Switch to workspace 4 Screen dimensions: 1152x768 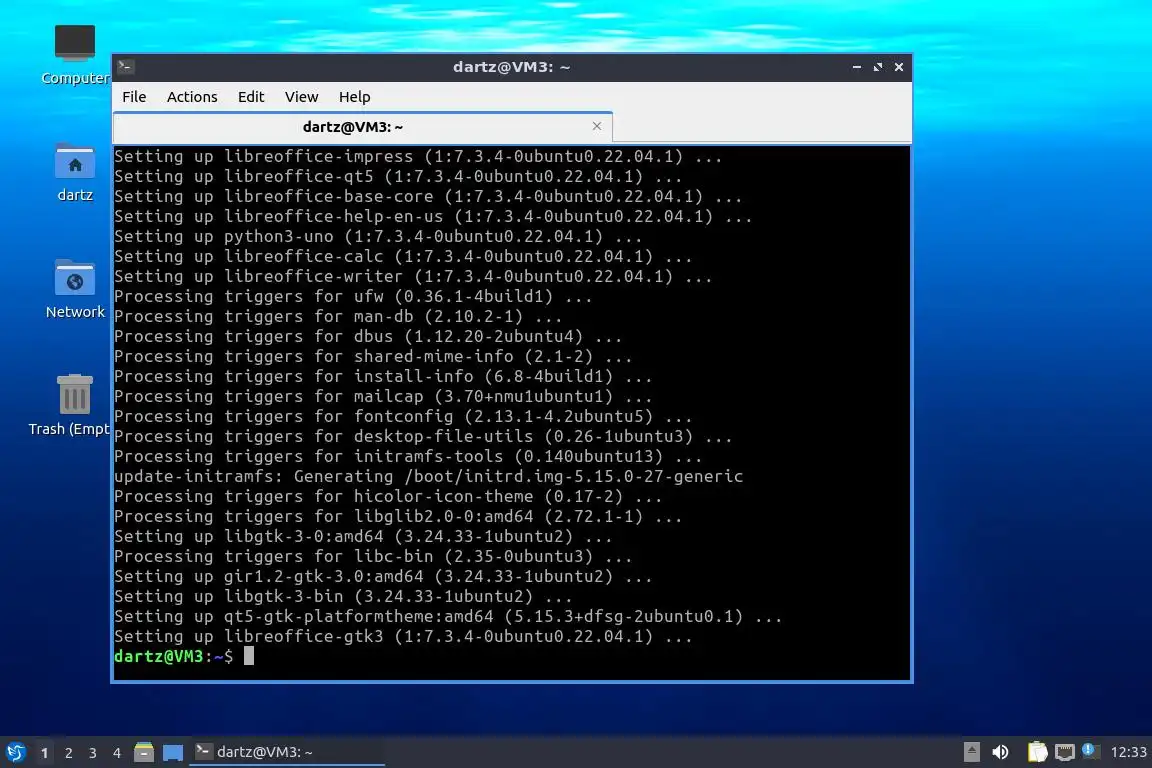pyautogui.click(x=117, y=753)
